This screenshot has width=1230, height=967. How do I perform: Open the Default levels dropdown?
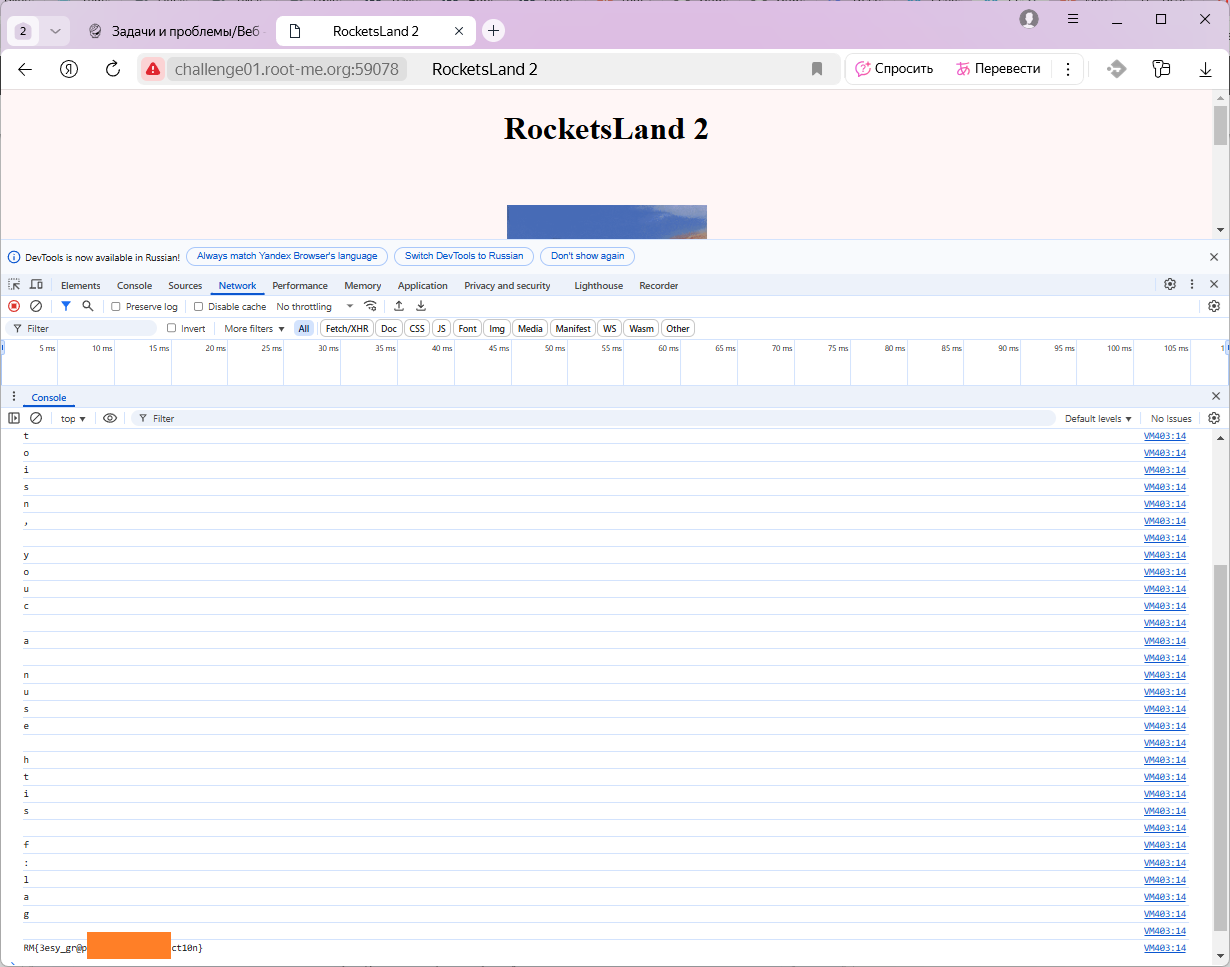pos(1098,418)
